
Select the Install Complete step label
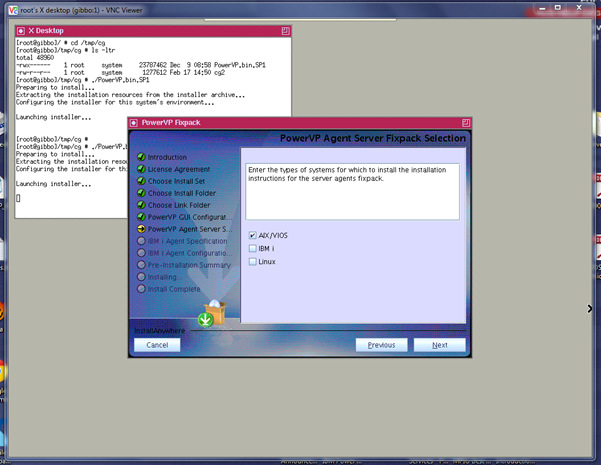(x=174, y=289)
